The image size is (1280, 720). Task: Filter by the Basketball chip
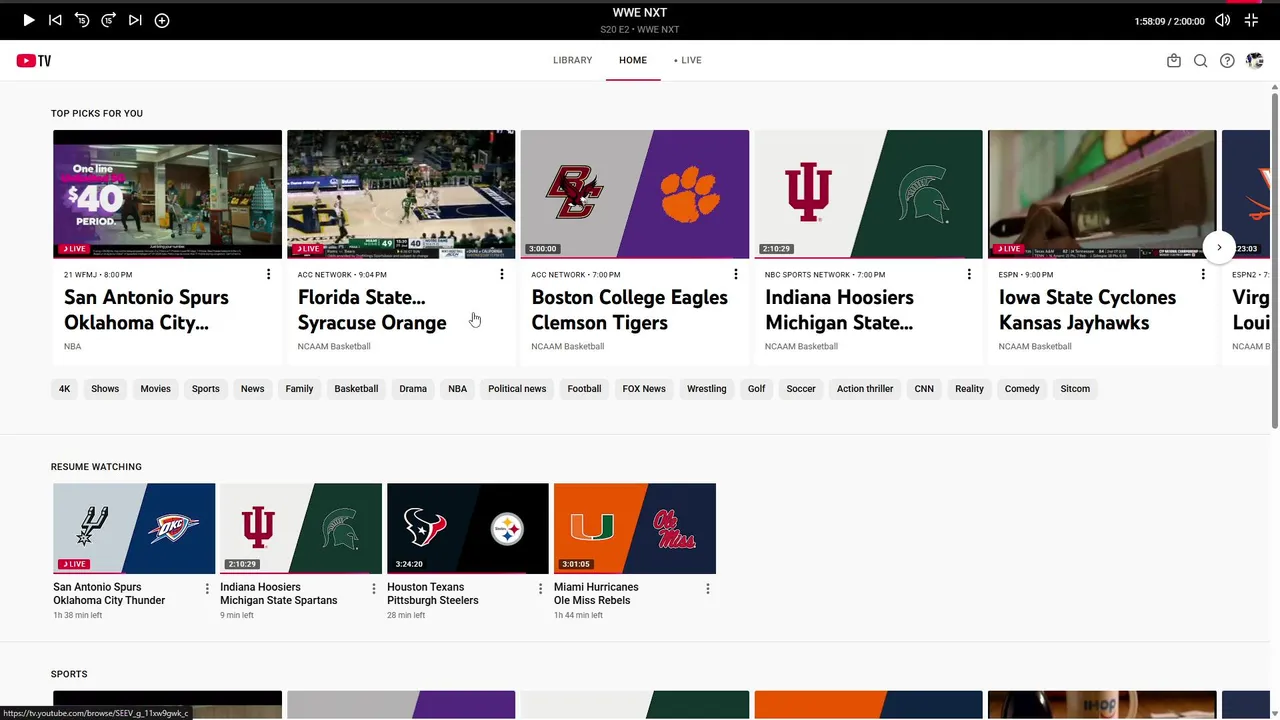(356, 389)
